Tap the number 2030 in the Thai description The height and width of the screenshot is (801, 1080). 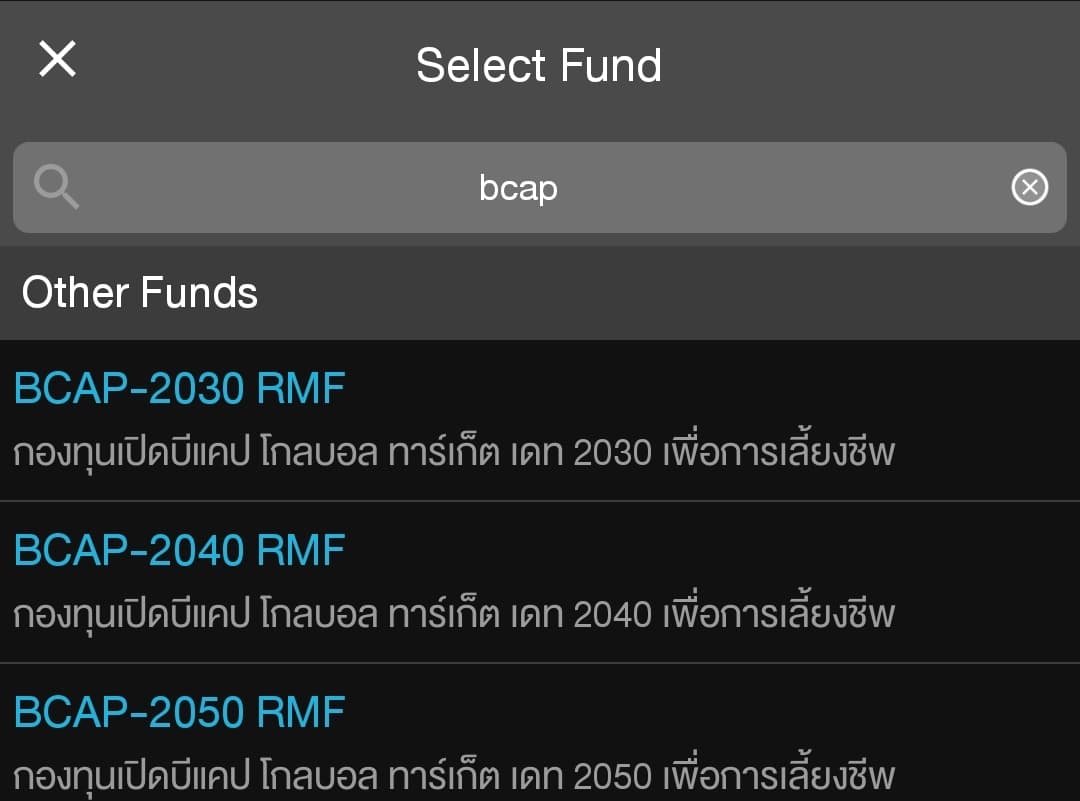point(613,454)
